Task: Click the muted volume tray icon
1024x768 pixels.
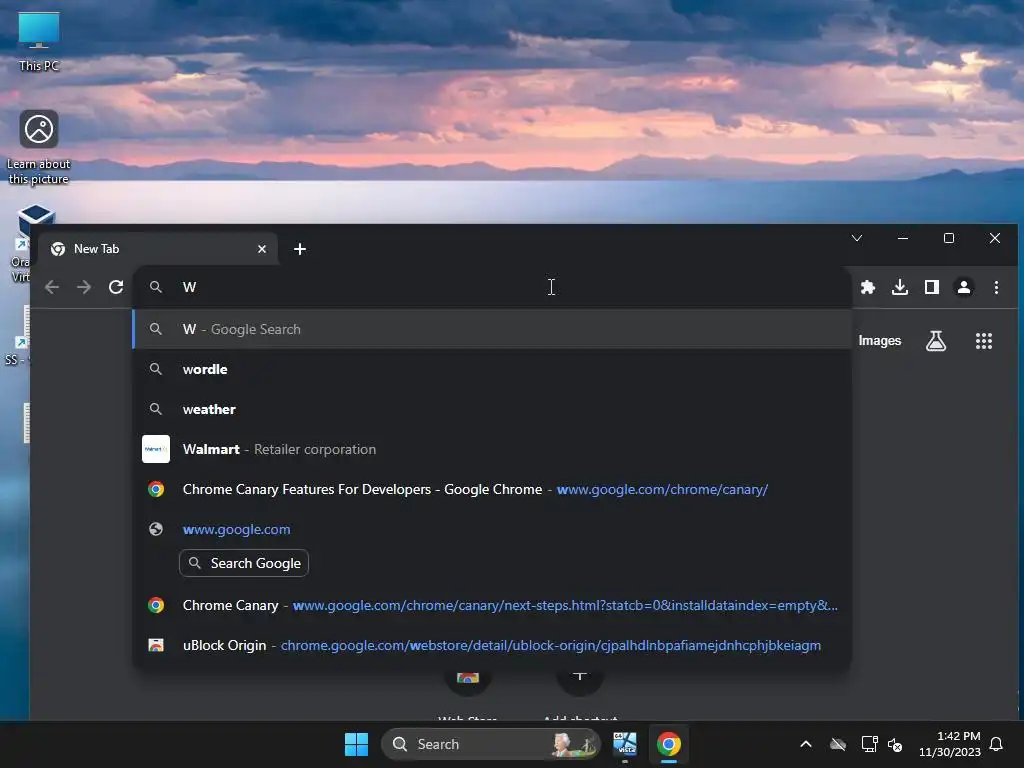Action: 895,744
